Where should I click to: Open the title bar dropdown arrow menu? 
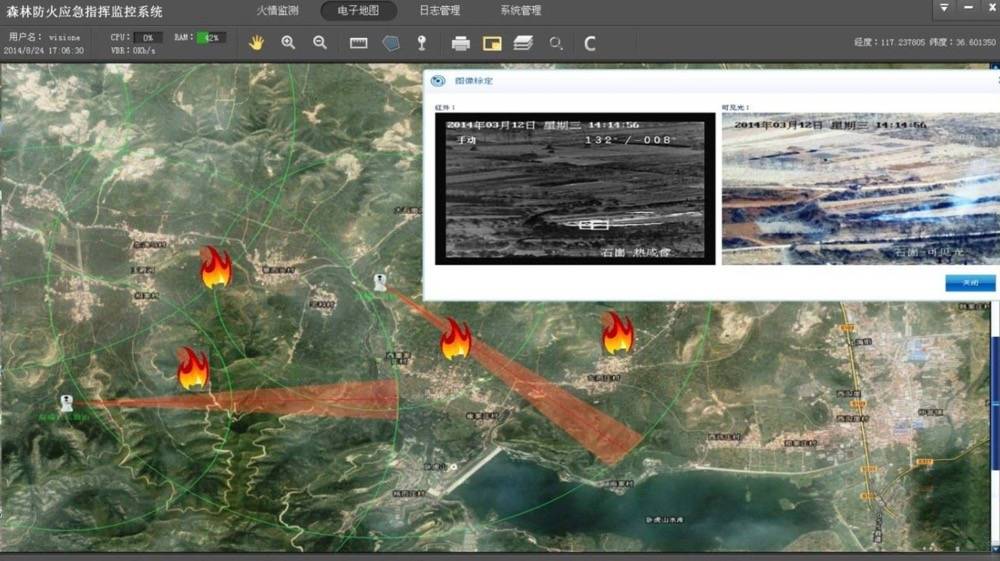pyautogui.click(x=944, y=8)
